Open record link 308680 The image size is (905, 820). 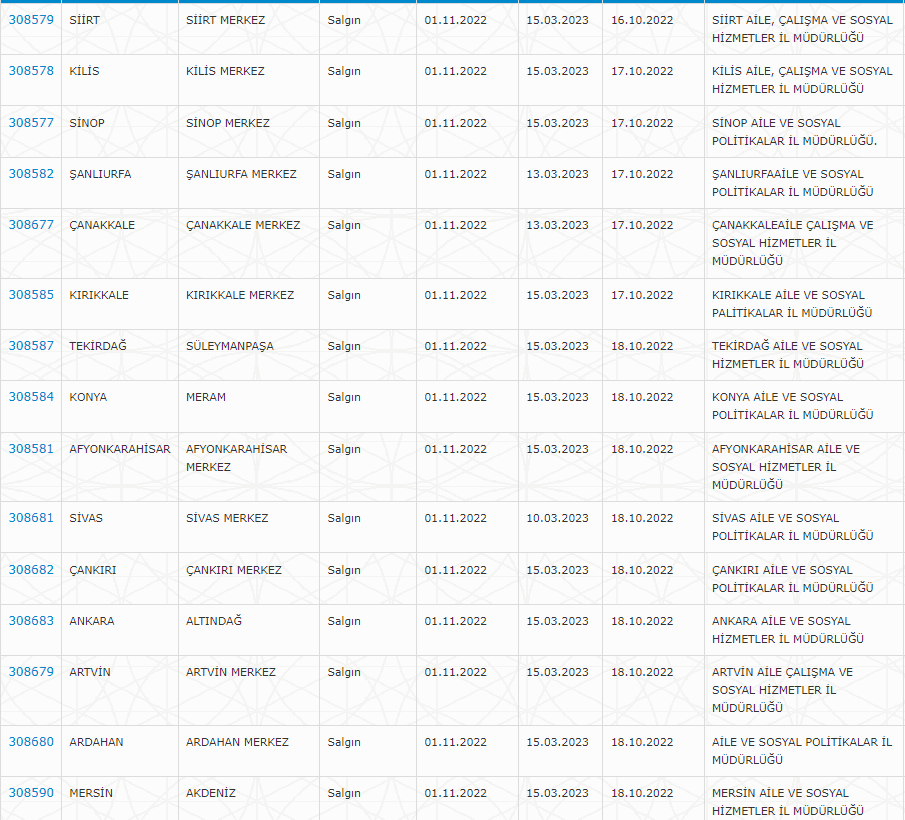(31, 742)
